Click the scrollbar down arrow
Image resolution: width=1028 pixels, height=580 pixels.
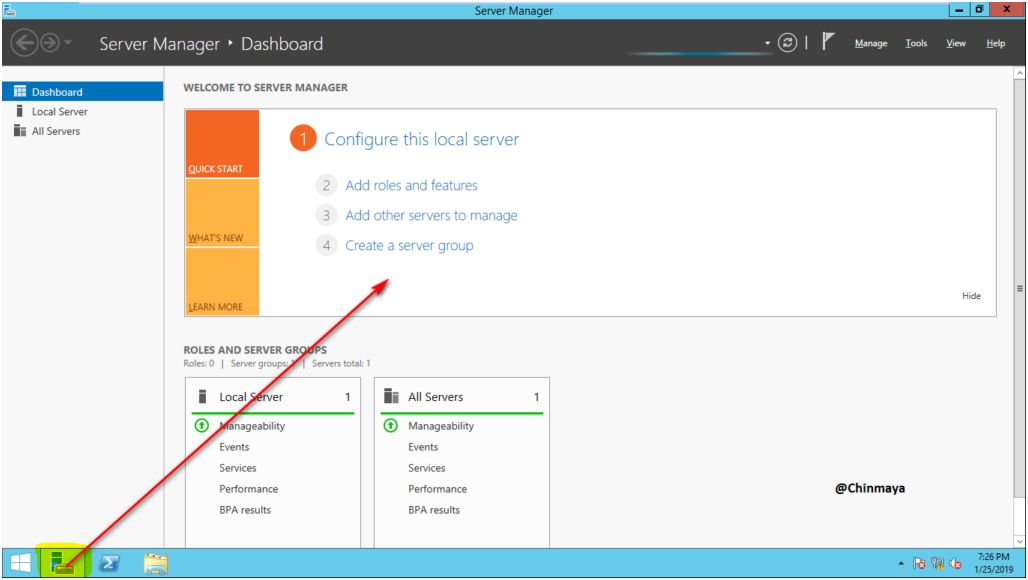pos(1019,541)
